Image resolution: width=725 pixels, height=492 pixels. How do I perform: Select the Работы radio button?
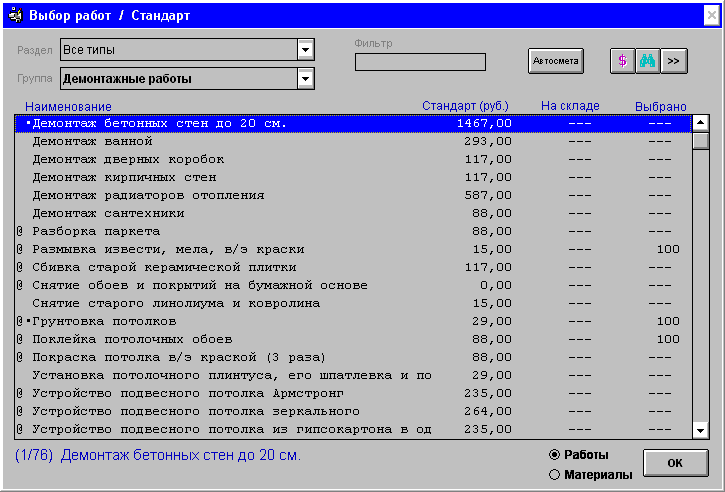click(555, 455)
